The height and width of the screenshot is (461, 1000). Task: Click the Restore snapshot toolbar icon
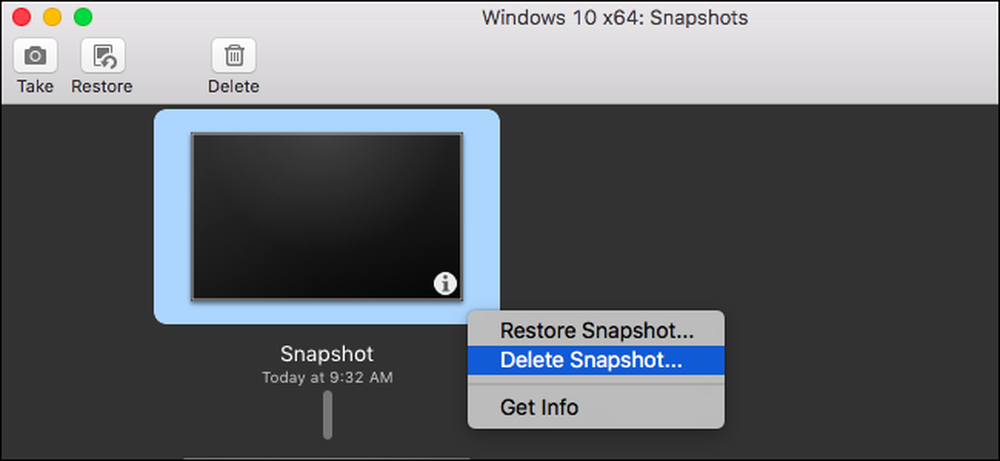[103, 55]
